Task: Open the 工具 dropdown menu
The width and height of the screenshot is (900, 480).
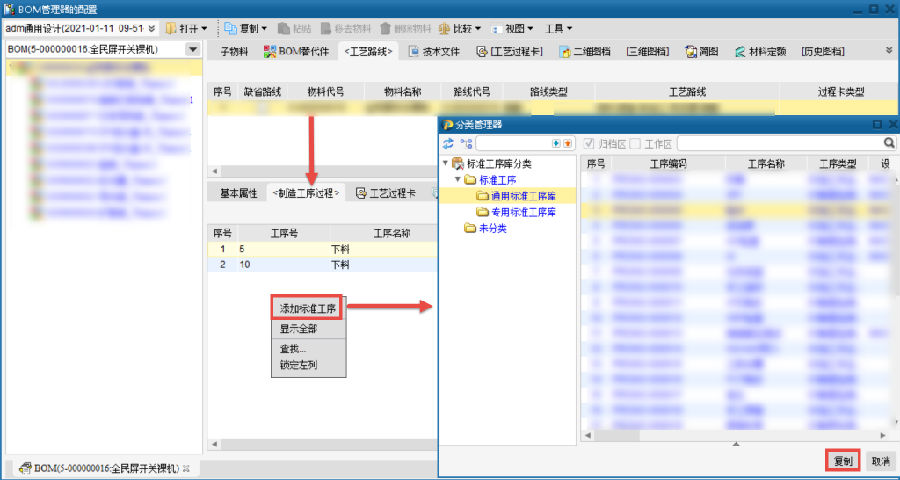Action: click(558, 28)
